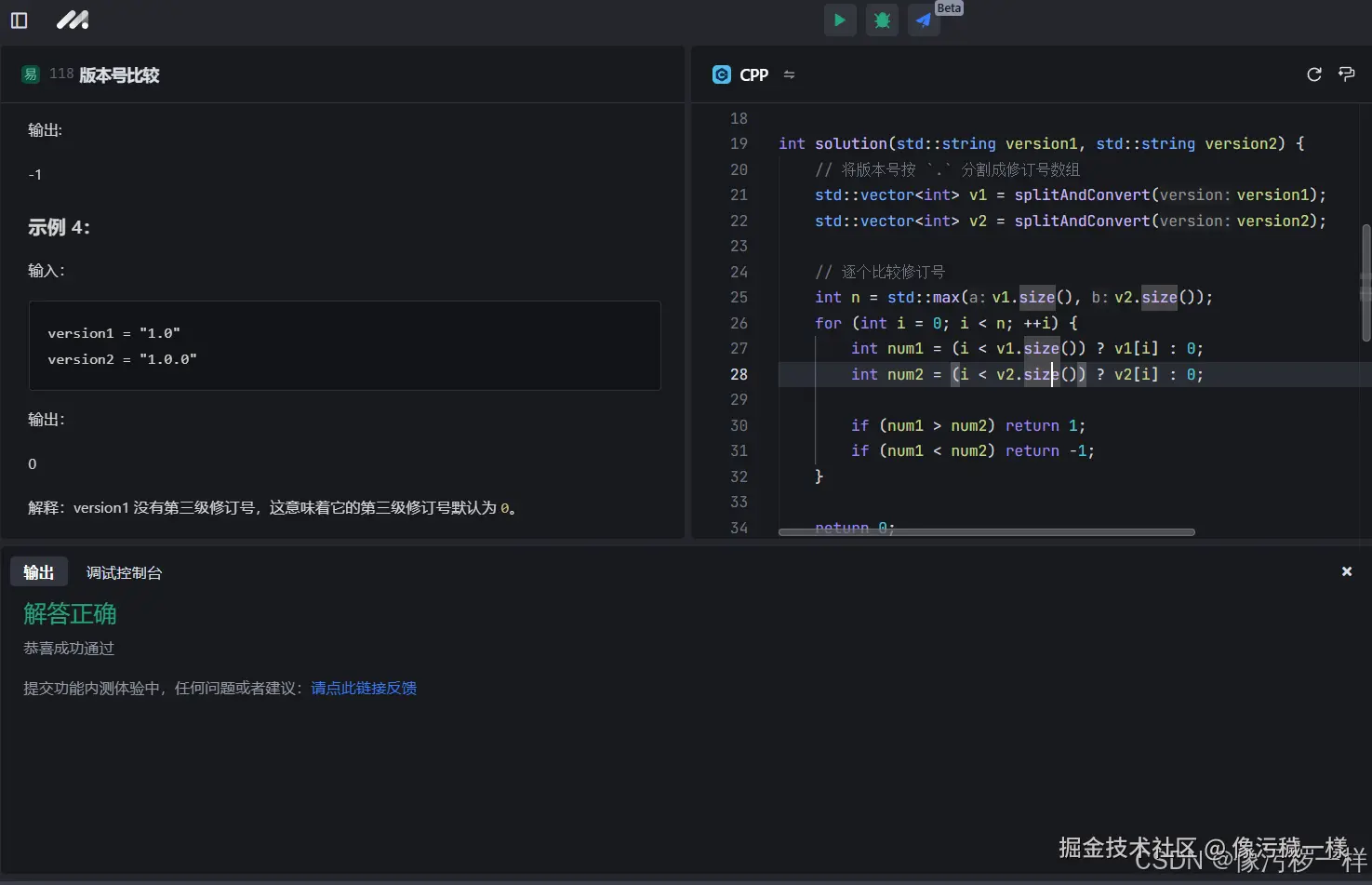Open the 请点此链接反馈 feedback link
Image resolution: width=1372 pixels, height=885 pixels.
coord(364,688)
